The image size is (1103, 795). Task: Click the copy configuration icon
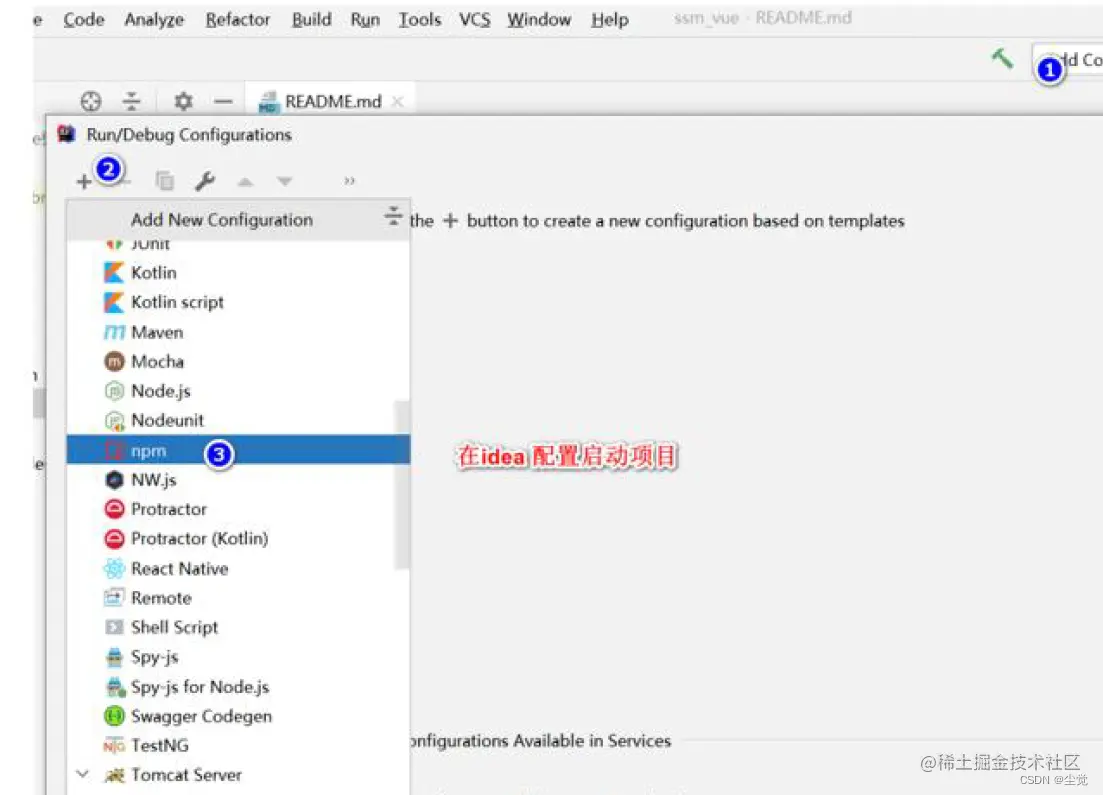165,181
